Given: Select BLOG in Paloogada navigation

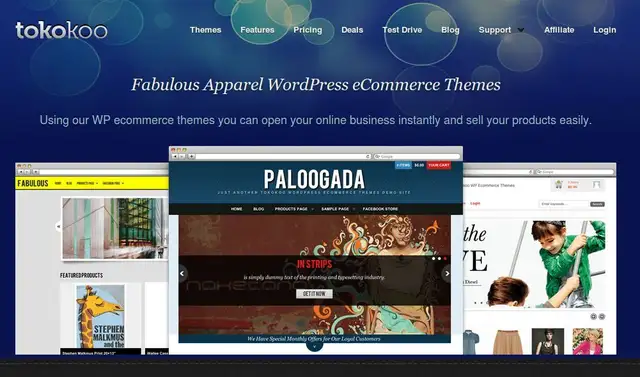Looking at the screenshot, I should [258, 209].
